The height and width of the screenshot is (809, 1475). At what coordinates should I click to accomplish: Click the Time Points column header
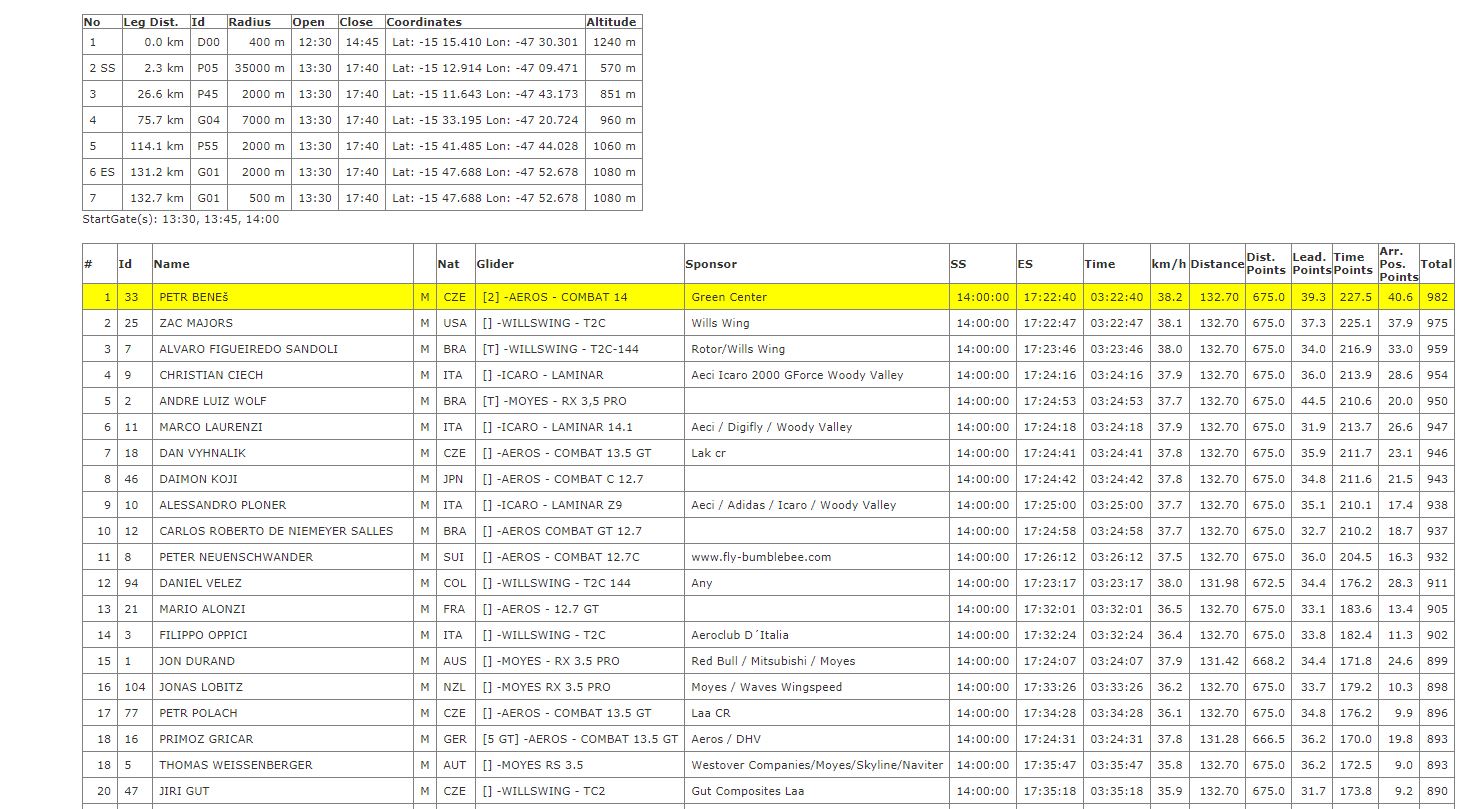[1354, 264]
